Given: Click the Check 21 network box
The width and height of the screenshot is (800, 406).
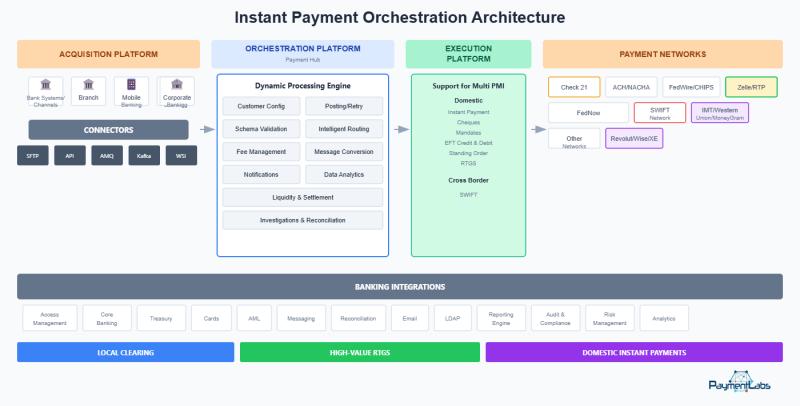Looking at the screenshot, I should click(574, 87).
